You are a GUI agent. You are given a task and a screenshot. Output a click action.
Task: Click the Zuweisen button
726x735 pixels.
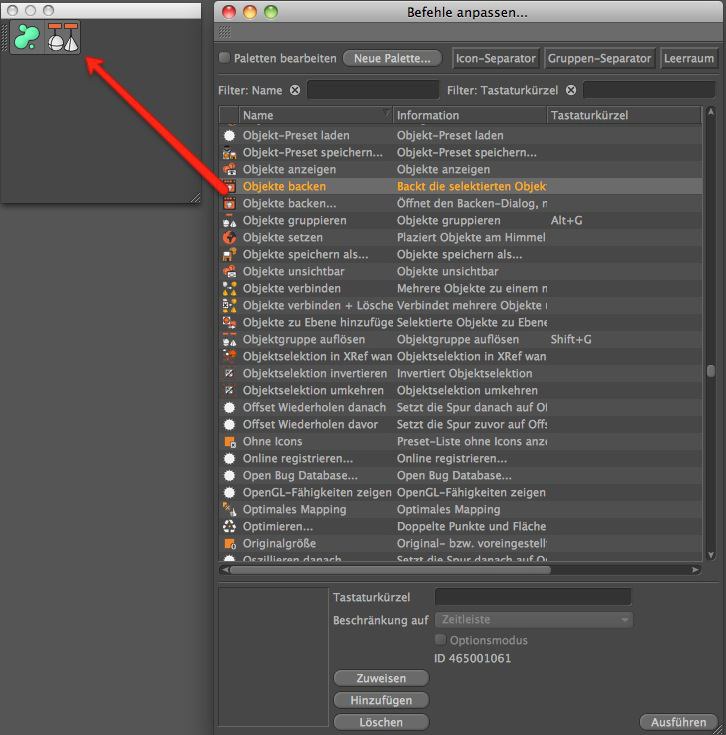[380, 678]
